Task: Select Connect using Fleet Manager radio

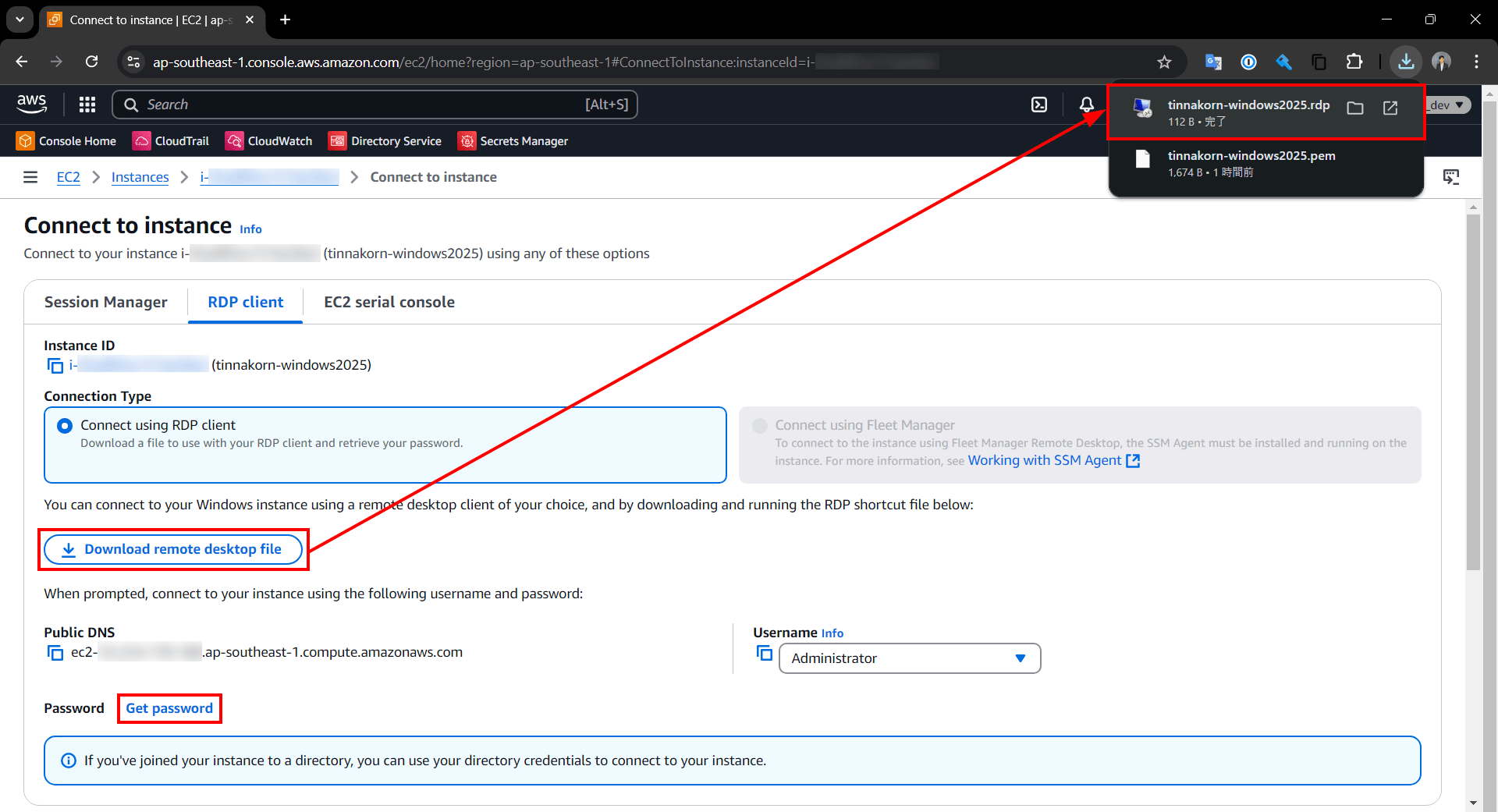Action: click(759, 426)
